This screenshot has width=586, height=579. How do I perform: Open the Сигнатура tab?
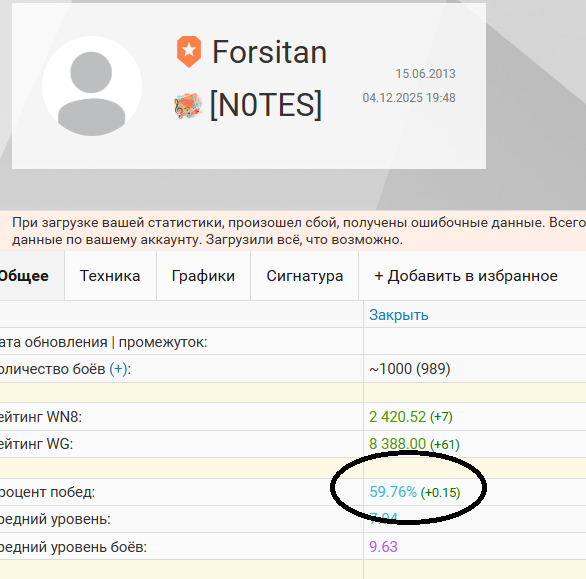click(x=305, y=276)
